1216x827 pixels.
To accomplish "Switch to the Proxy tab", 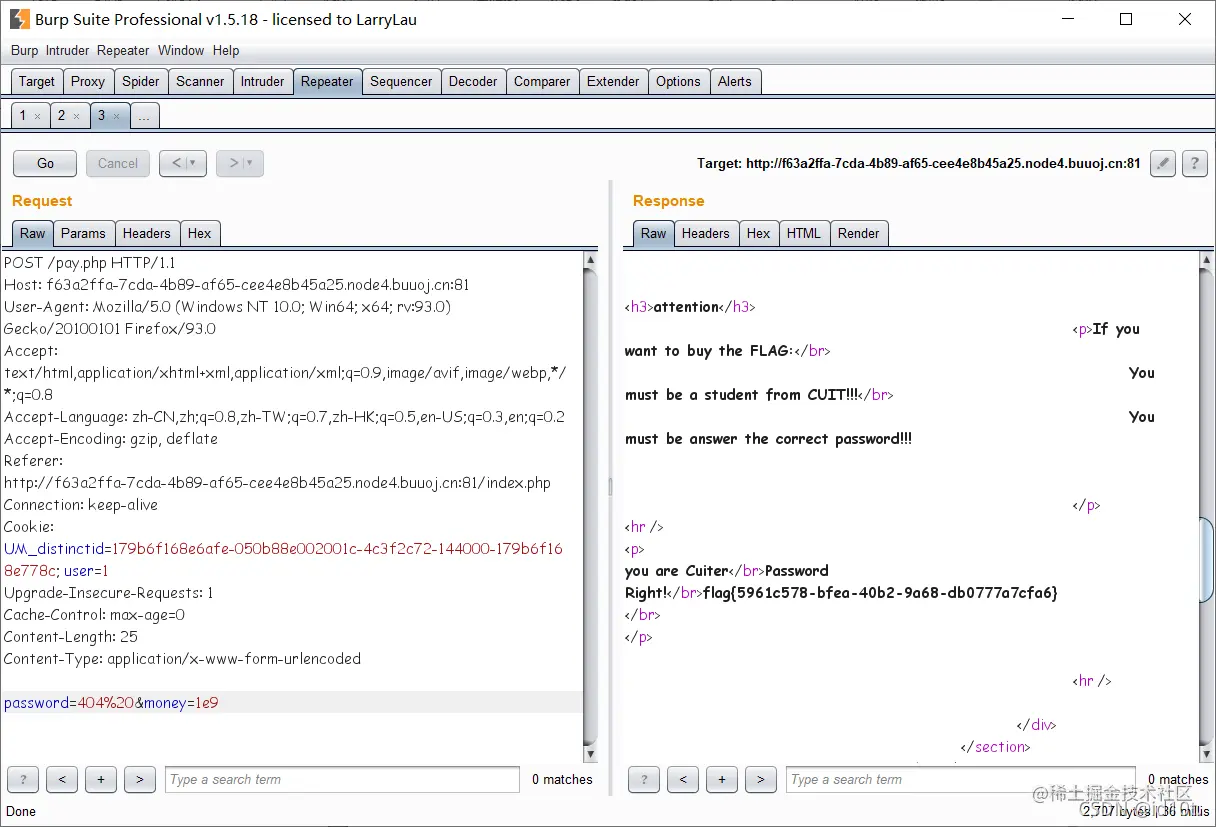I will tap(88, 82).
